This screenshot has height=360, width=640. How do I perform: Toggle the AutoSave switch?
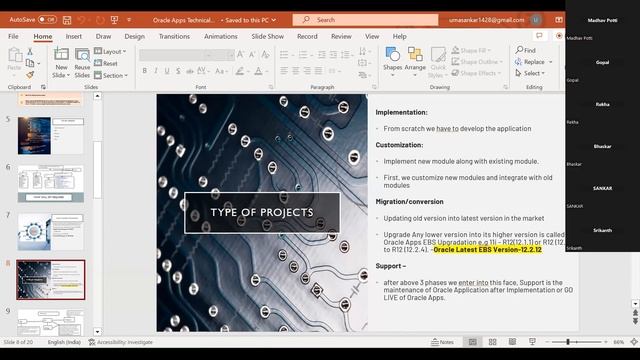tap(47, 20)
